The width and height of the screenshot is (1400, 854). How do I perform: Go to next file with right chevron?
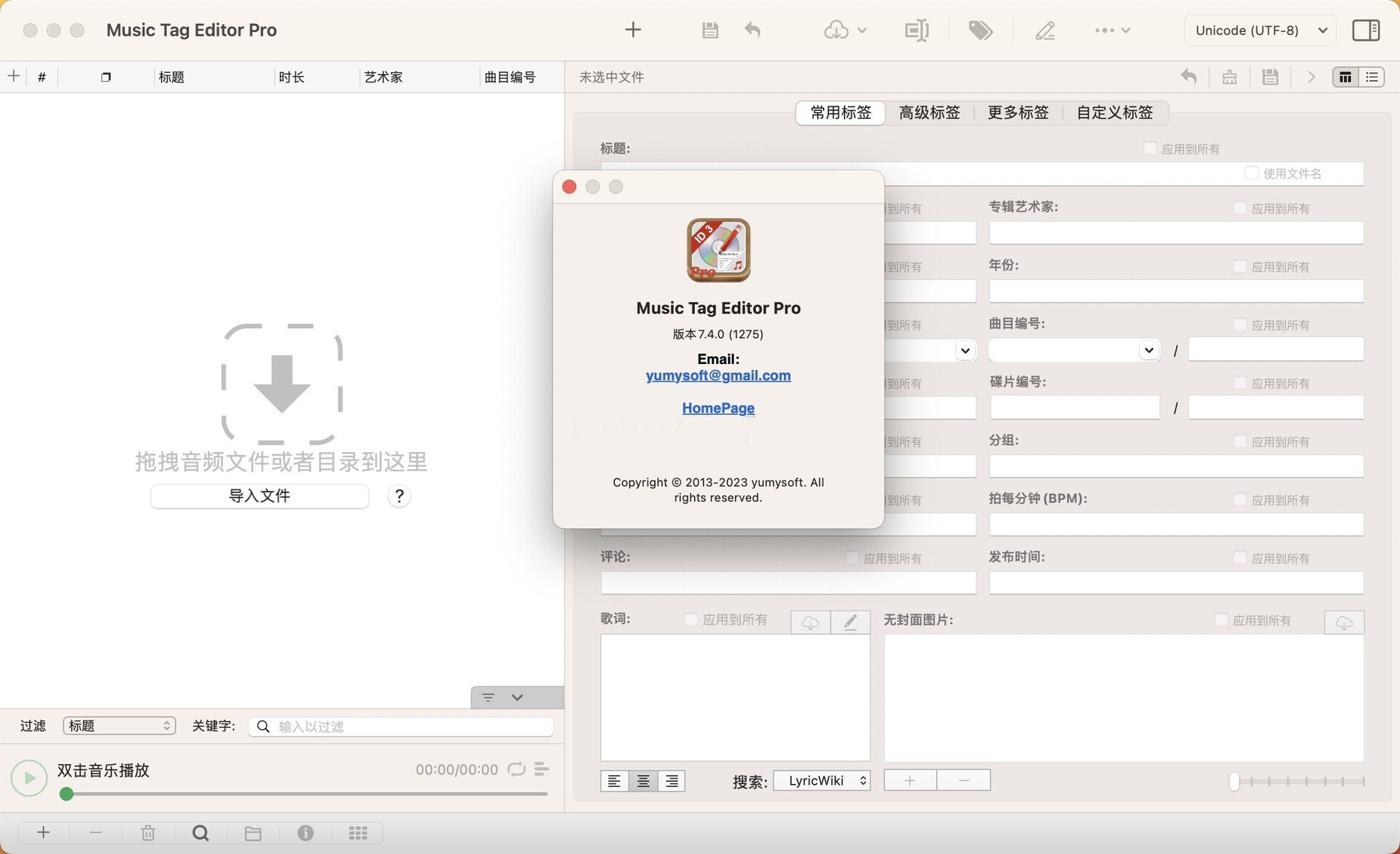point(1311,77)
